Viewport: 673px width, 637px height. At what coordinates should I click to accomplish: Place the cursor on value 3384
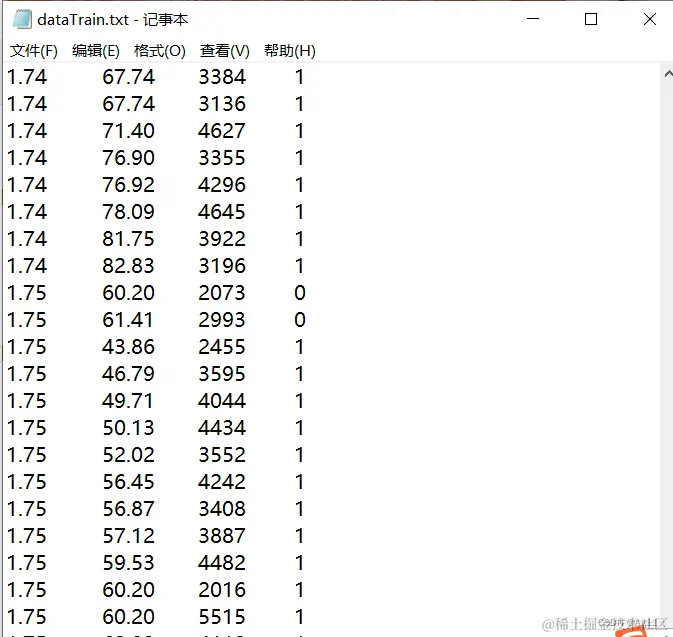[222, 77]
